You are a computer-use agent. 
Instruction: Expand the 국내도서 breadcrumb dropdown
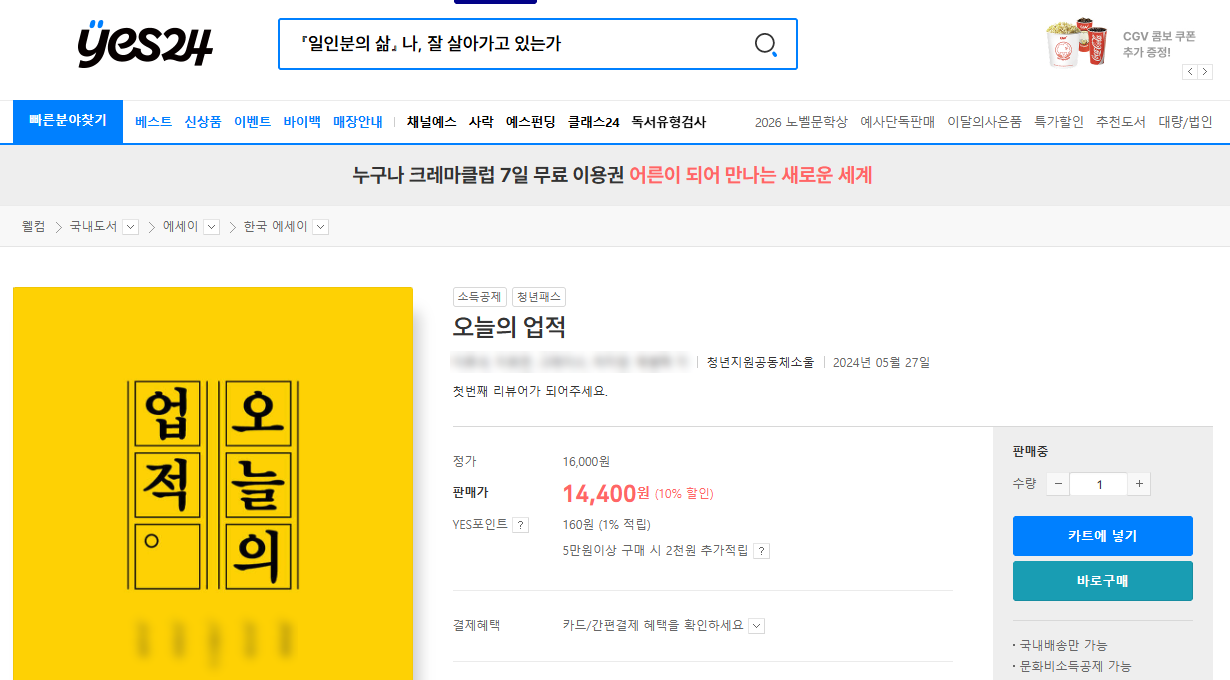click(130, 227)
